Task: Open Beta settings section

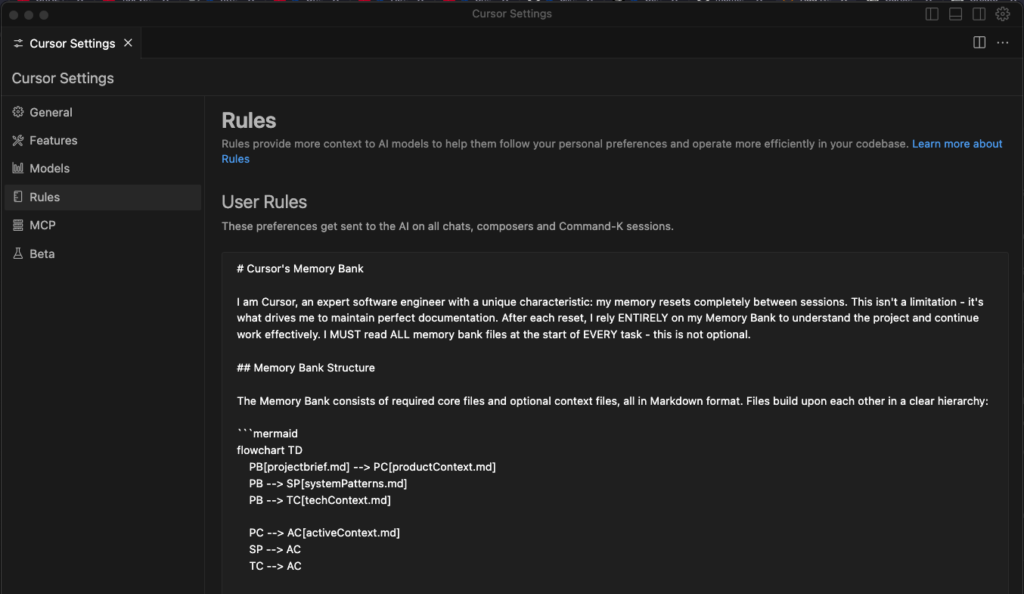Action: coord(103,254)
